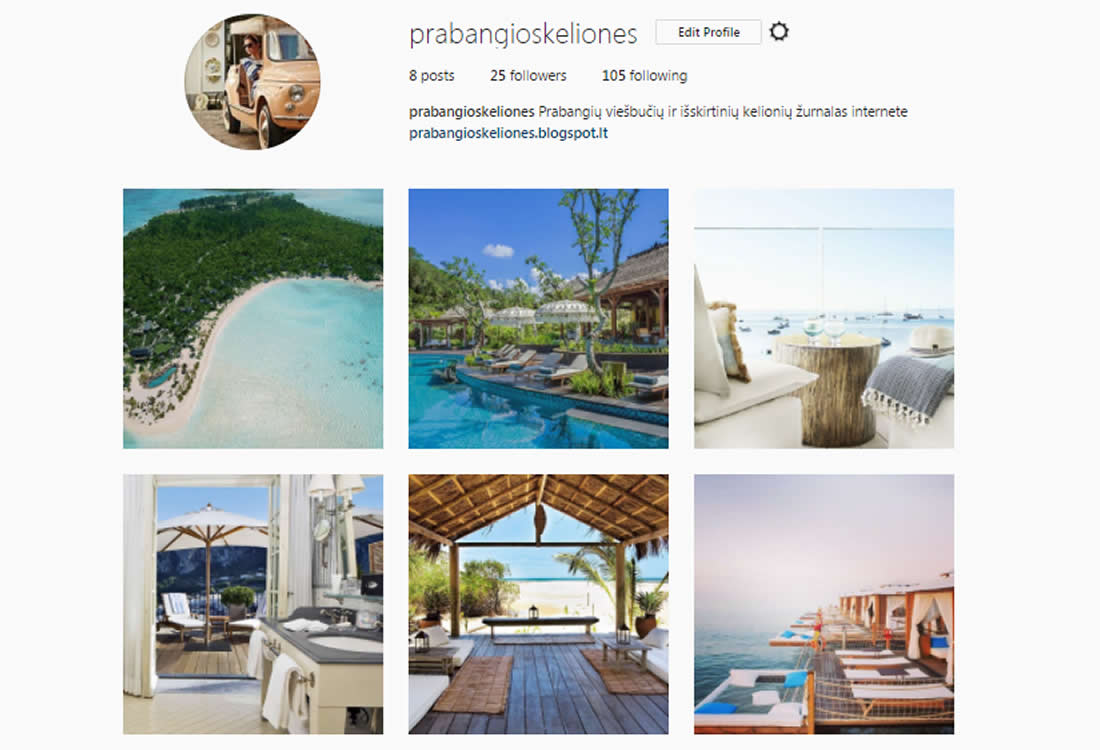Screen dimensions: 1100x750
Task: Click the wooden bench in the pavilion photo
Action: point(540,624)
